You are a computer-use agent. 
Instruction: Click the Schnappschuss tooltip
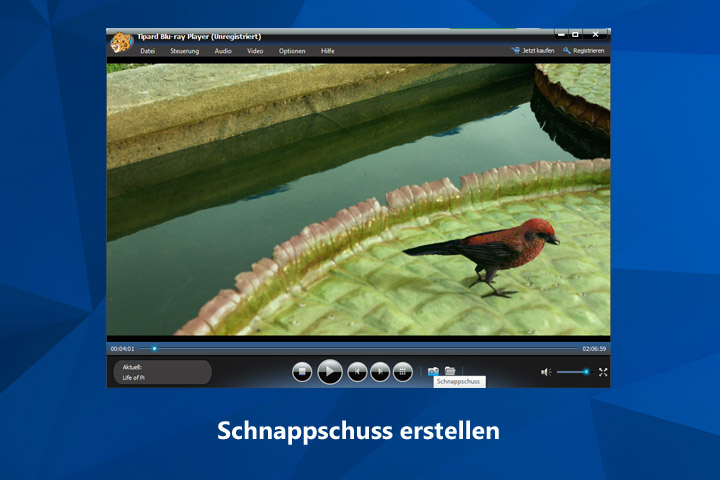[x=459, y=382]
